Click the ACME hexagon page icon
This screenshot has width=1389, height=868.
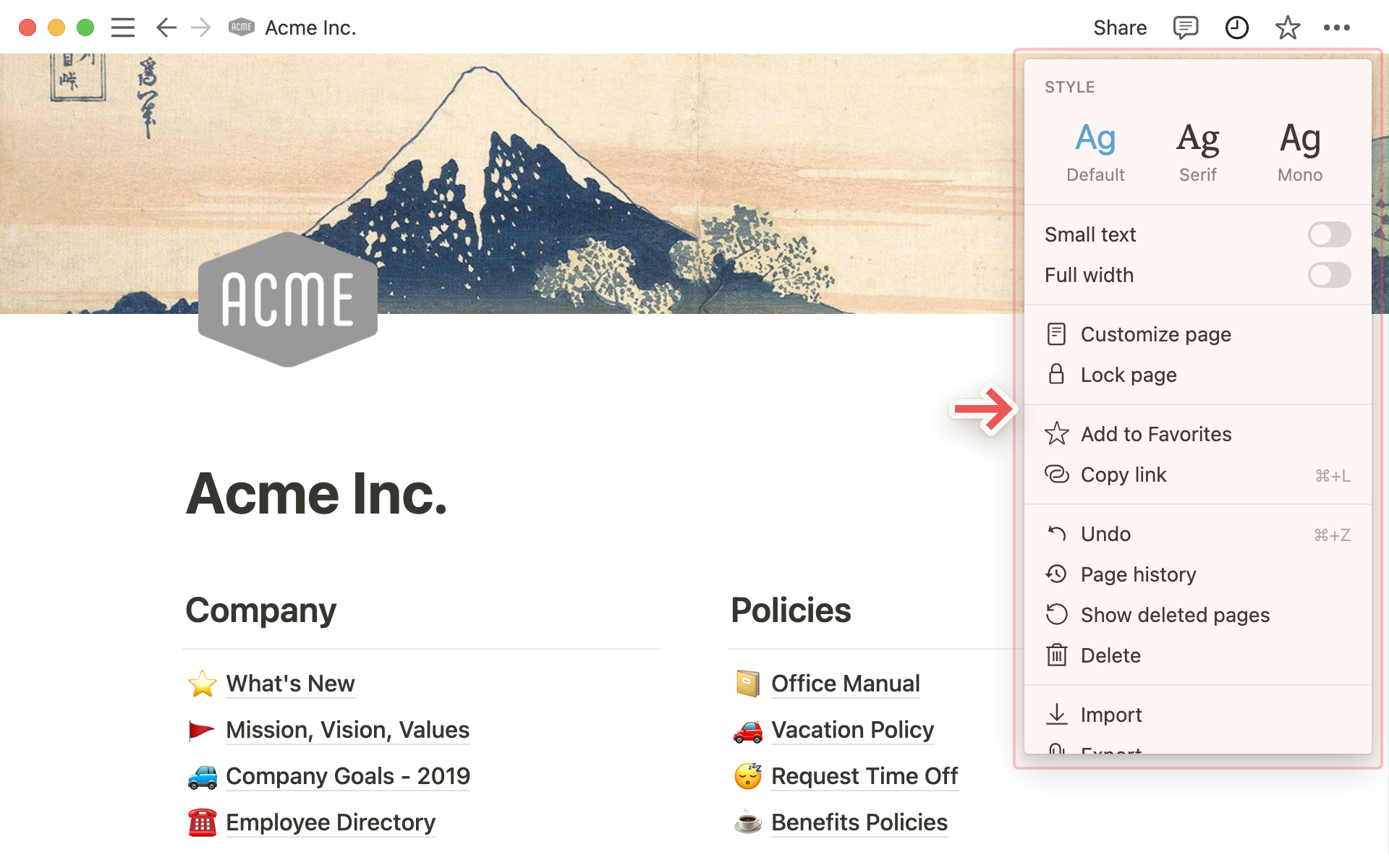click(288, 299)
